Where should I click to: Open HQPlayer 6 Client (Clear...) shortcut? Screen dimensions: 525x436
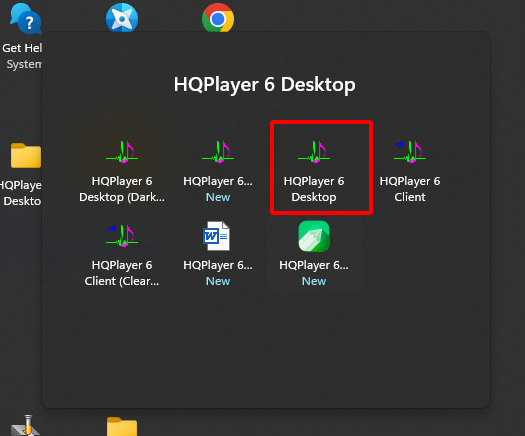(122, 255)
